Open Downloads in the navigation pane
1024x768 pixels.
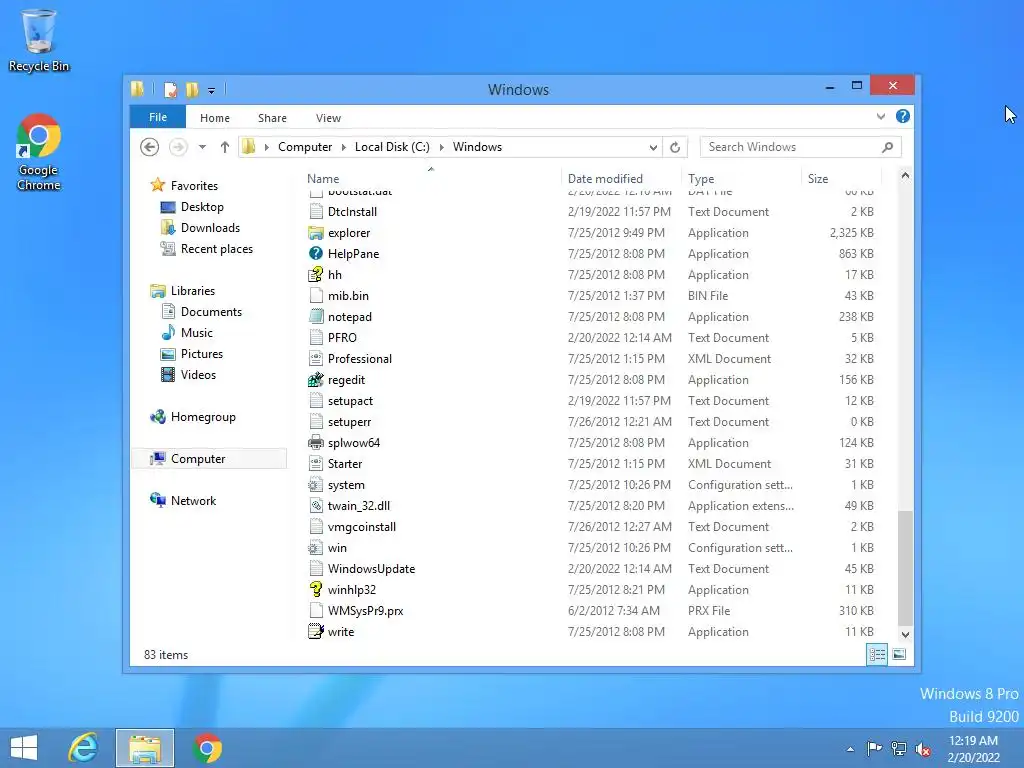210,227
